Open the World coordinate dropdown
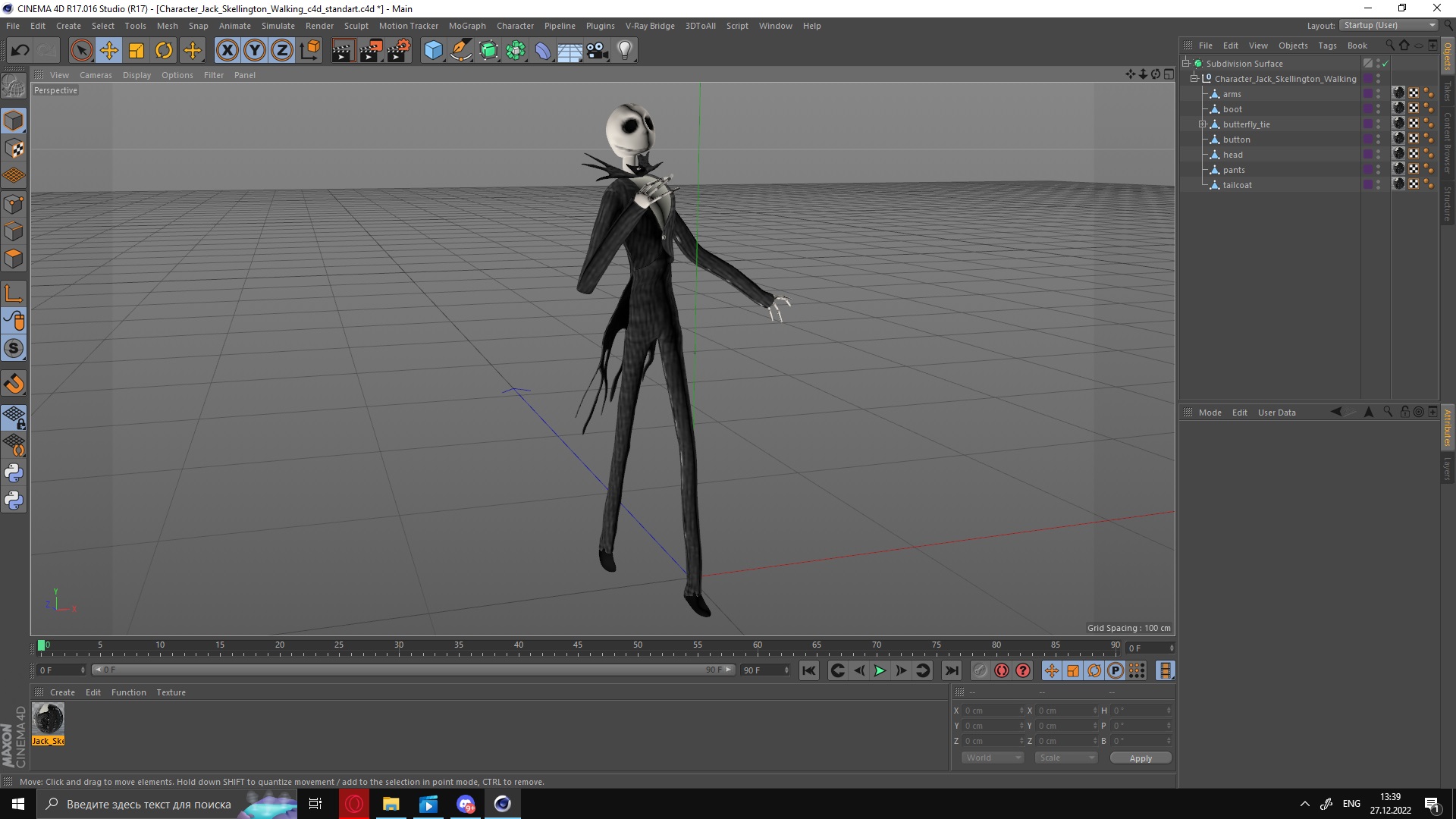1456x819 pixels. [x=992, y=758]
